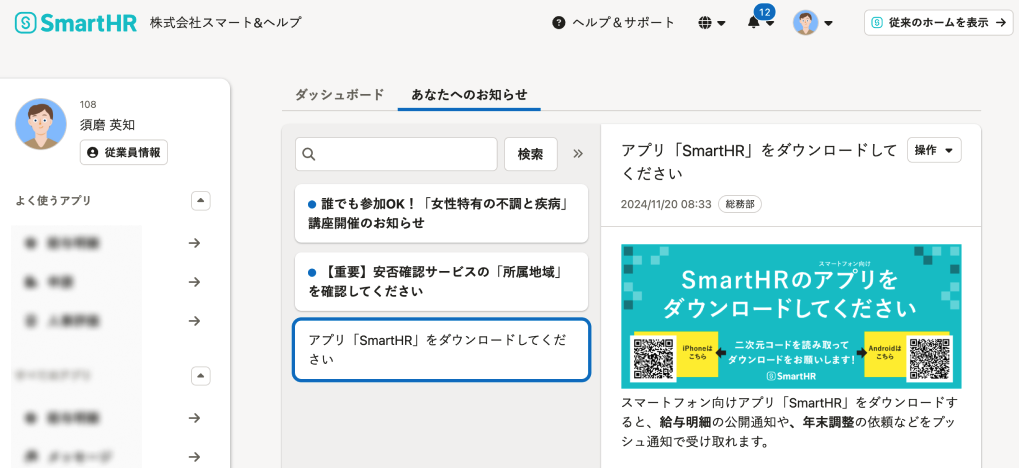Click the 総務部 tag
This screenshot has width=1019, height=468.
[740, 203]
